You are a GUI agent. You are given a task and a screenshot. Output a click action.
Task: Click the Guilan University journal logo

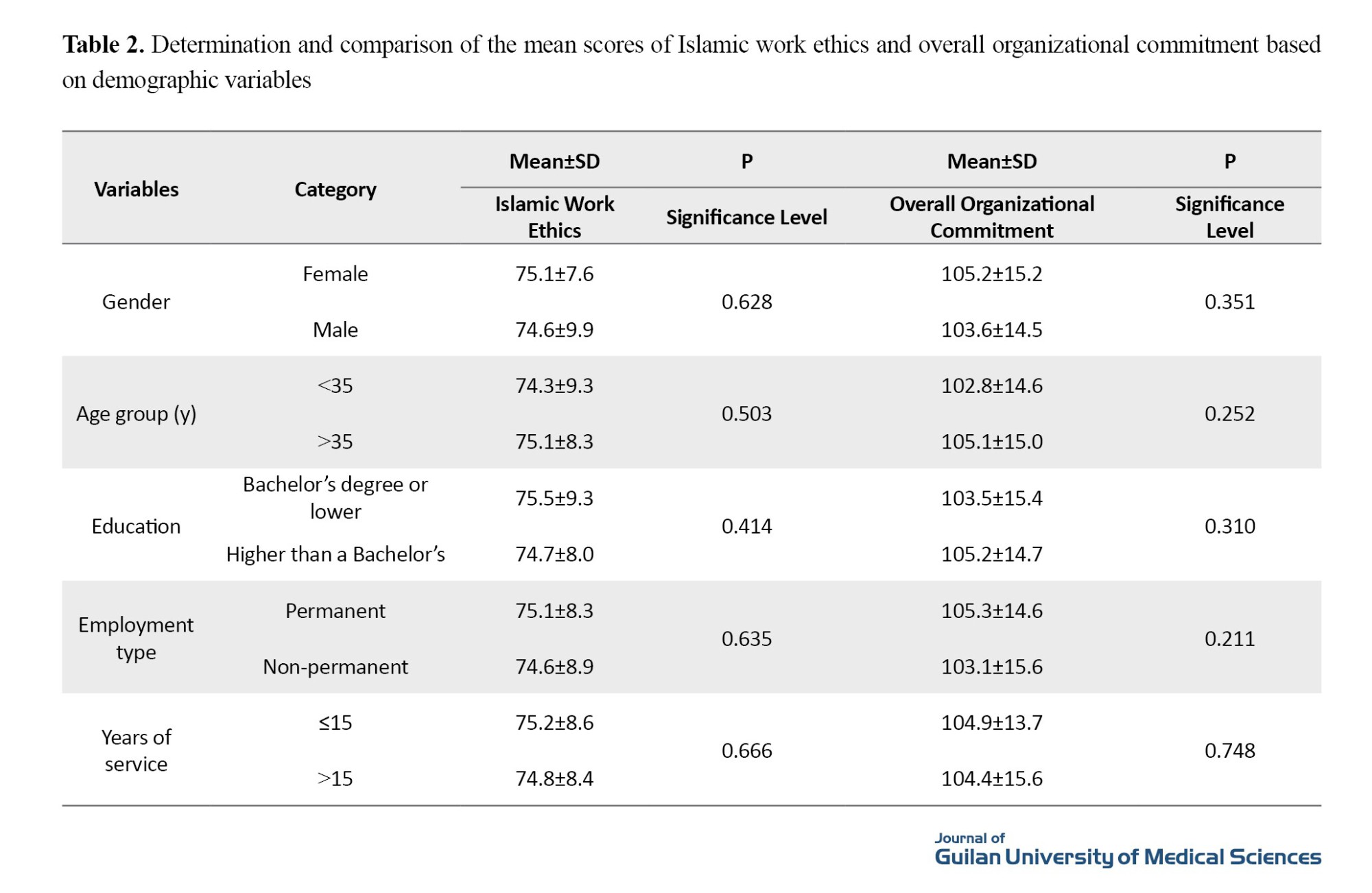(x=1127, y=850)
